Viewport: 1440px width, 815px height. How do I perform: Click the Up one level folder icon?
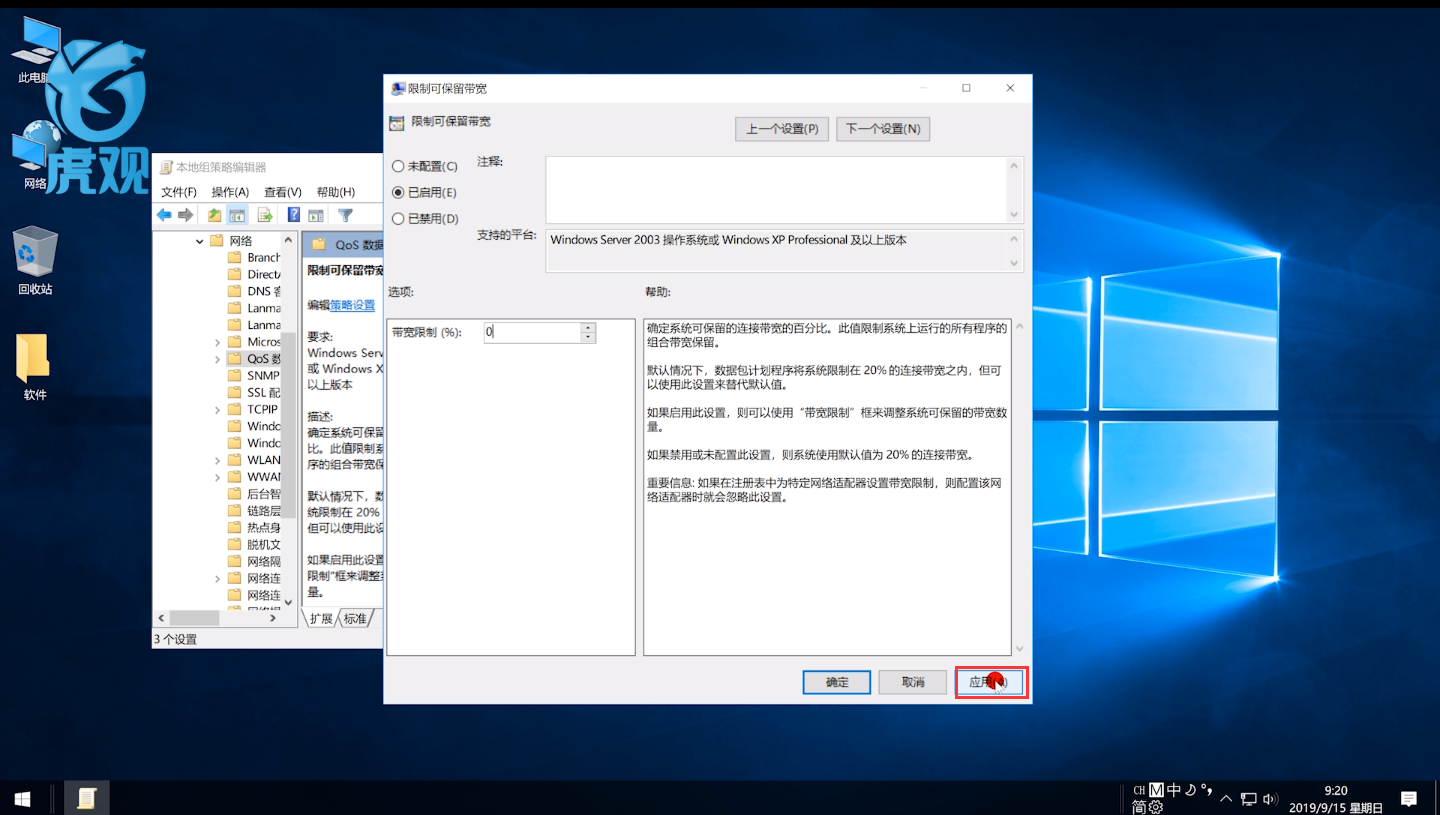(214, 215)
